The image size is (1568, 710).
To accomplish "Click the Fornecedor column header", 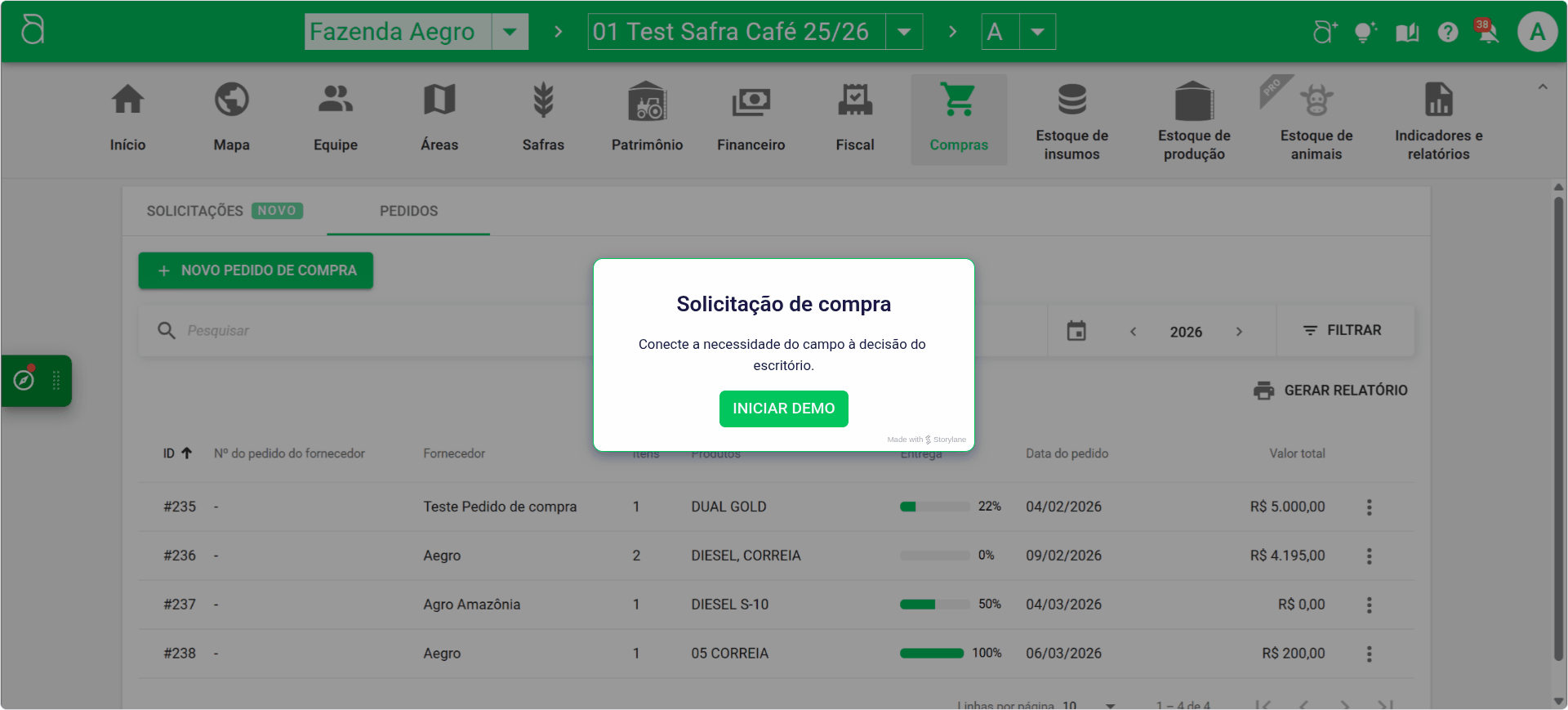I will (x=454, y=453).
